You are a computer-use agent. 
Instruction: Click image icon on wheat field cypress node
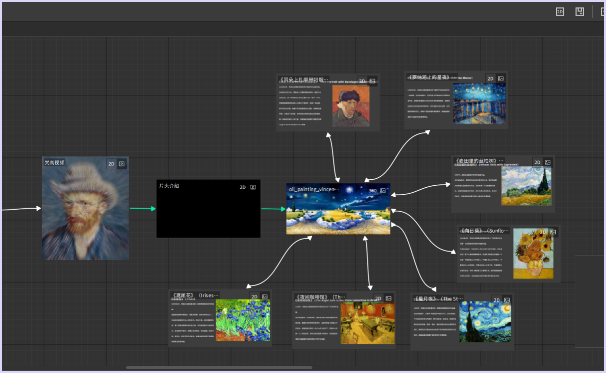[x=547, y=162]
